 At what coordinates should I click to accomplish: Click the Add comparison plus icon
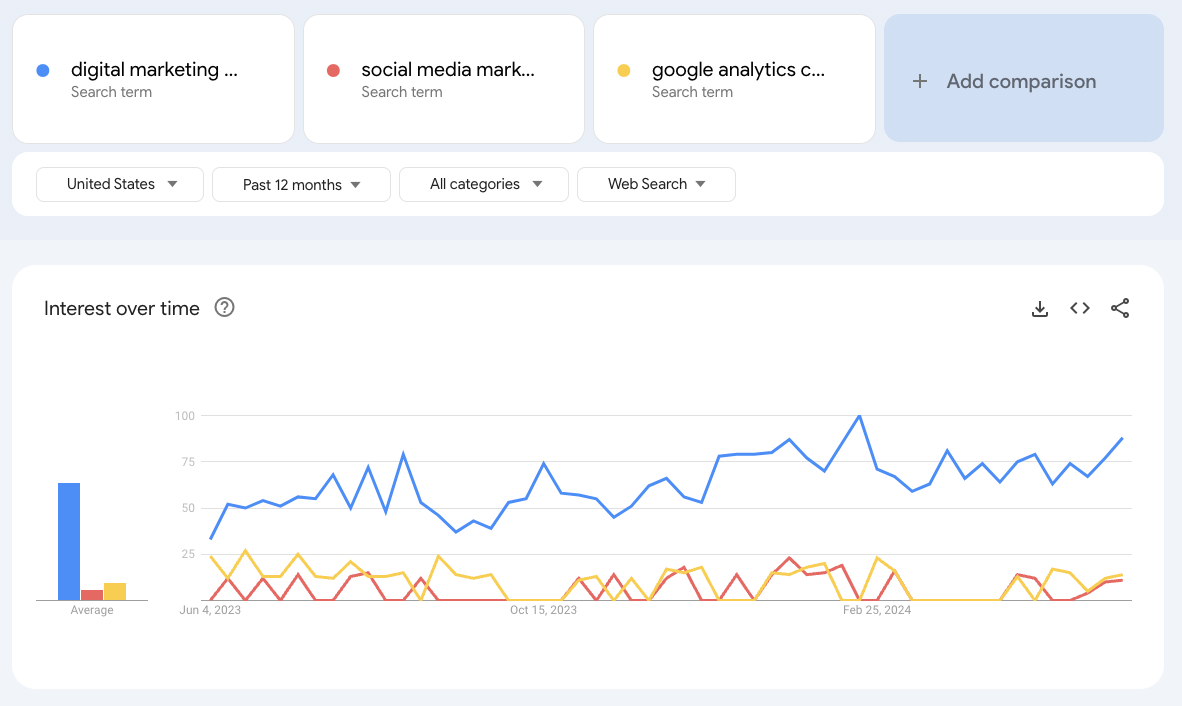pyautogui.click(x=920, y=81)
